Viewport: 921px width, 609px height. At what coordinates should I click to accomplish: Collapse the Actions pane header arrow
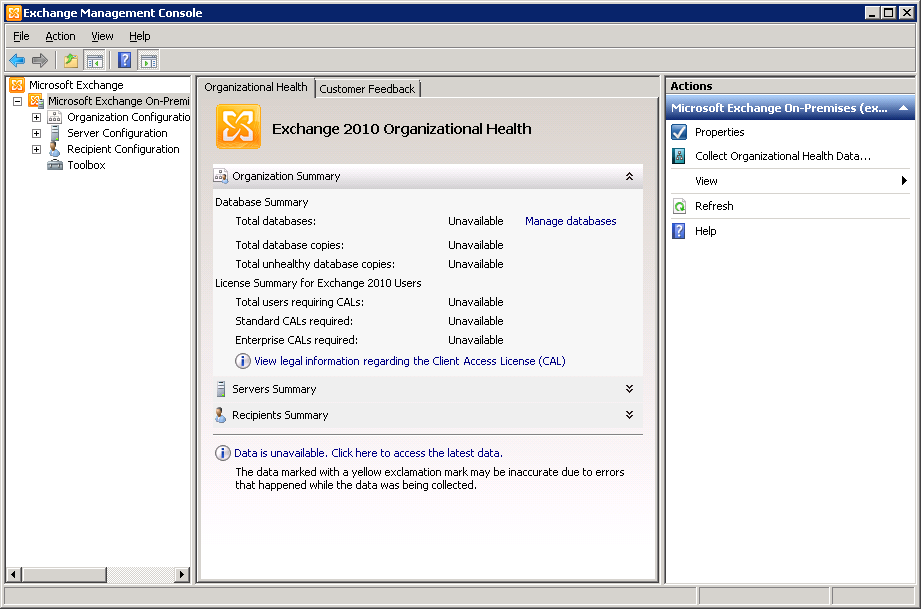click(x=903, y=108)
